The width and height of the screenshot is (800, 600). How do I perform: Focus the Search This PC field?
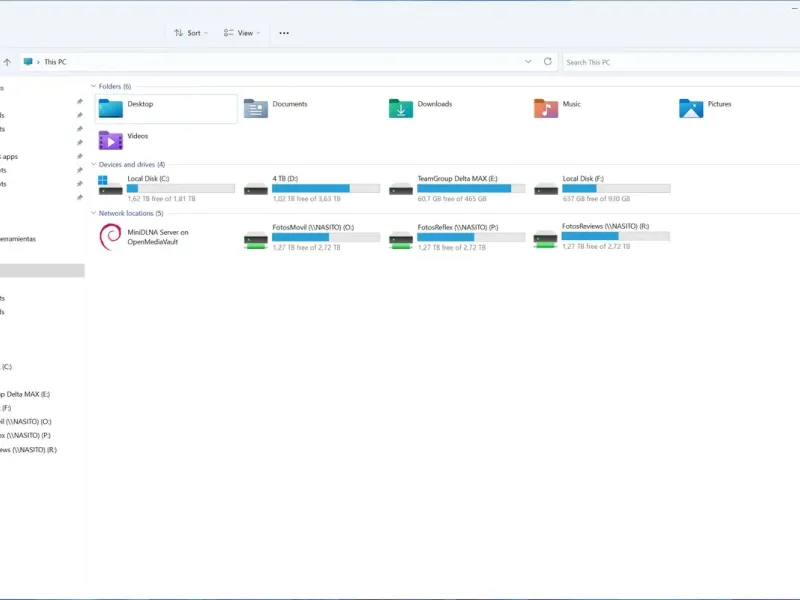coord(681,62)
